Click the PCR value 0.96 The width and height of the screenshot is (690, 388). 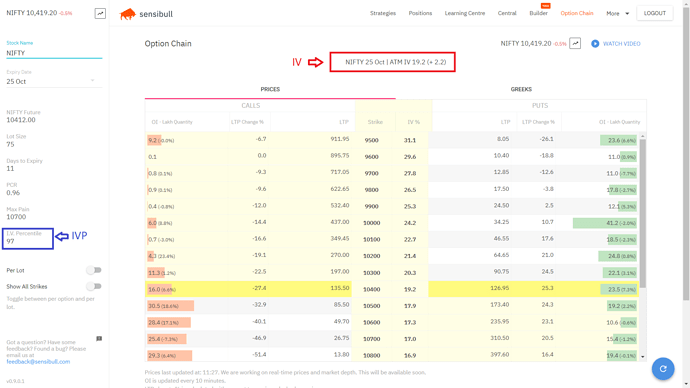coord(13,193)
